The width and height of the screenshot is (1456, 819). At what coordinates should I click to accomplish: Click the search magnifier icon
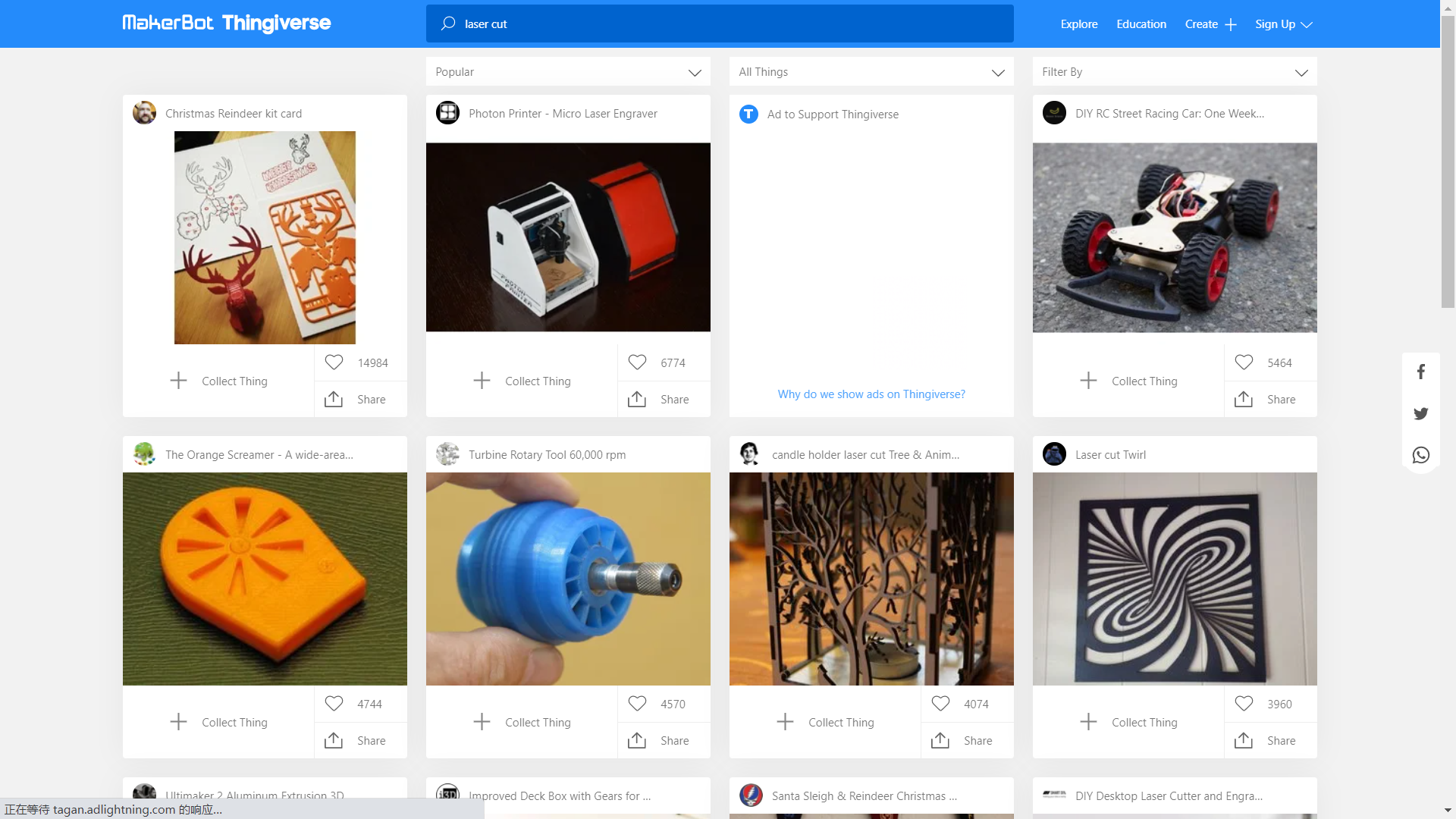[x=448, y=24]
